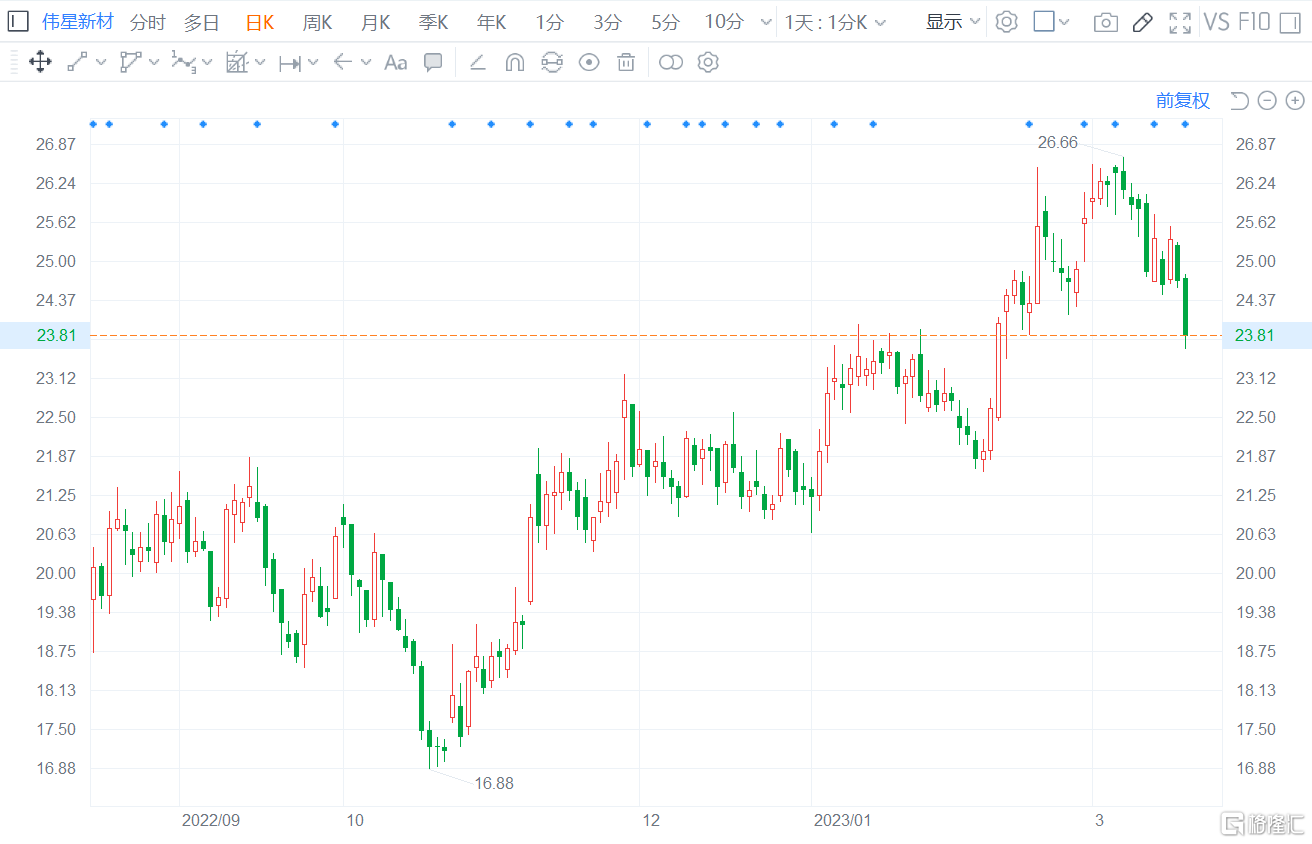This screenshot has width=1312, height=844.
Task: Take a chart screenshot with camera icon
Action: [1105, 22]
